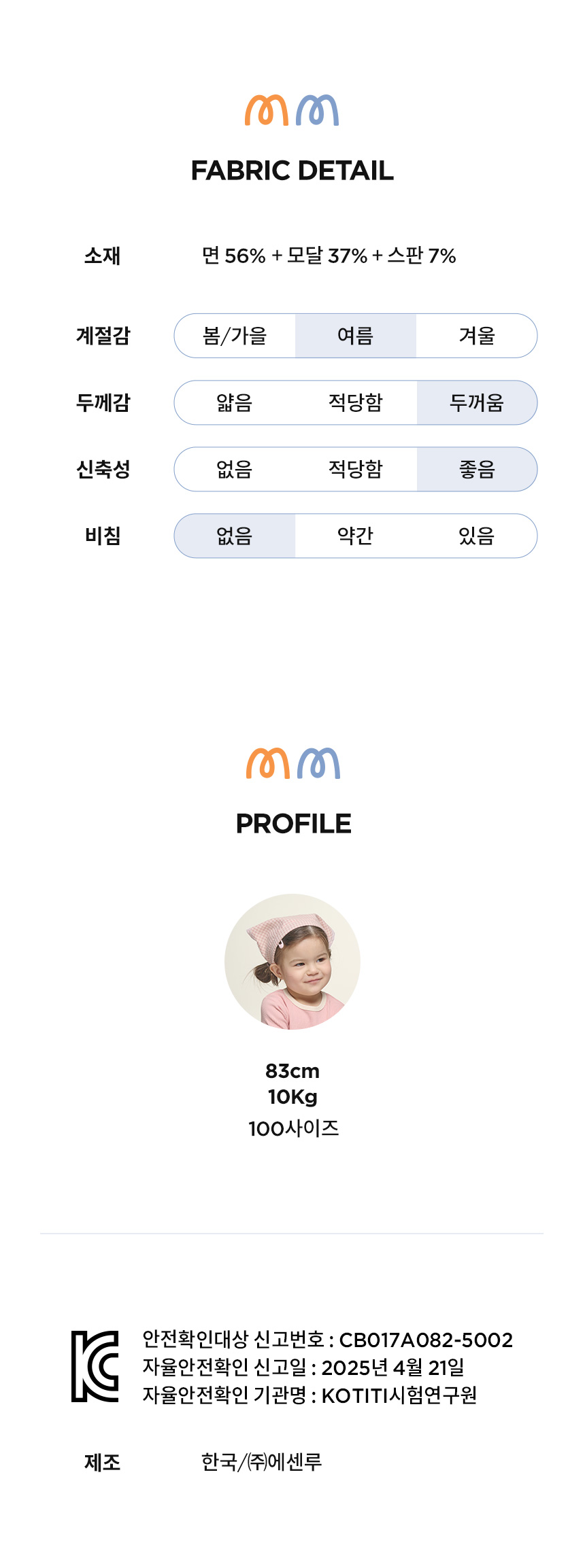
Task: Click the logo above FABRIC DETAIL
Action: (292, 110)
